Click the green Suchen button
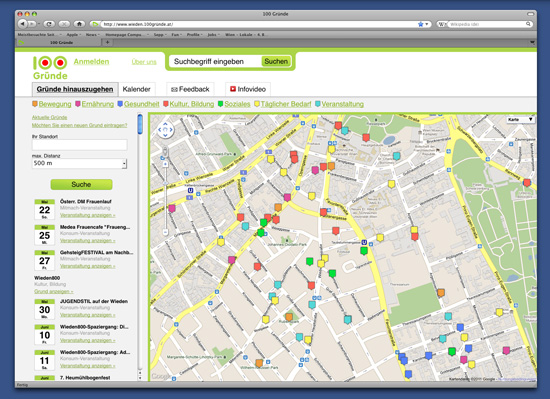The image size is (550, 399). [276, 61]
